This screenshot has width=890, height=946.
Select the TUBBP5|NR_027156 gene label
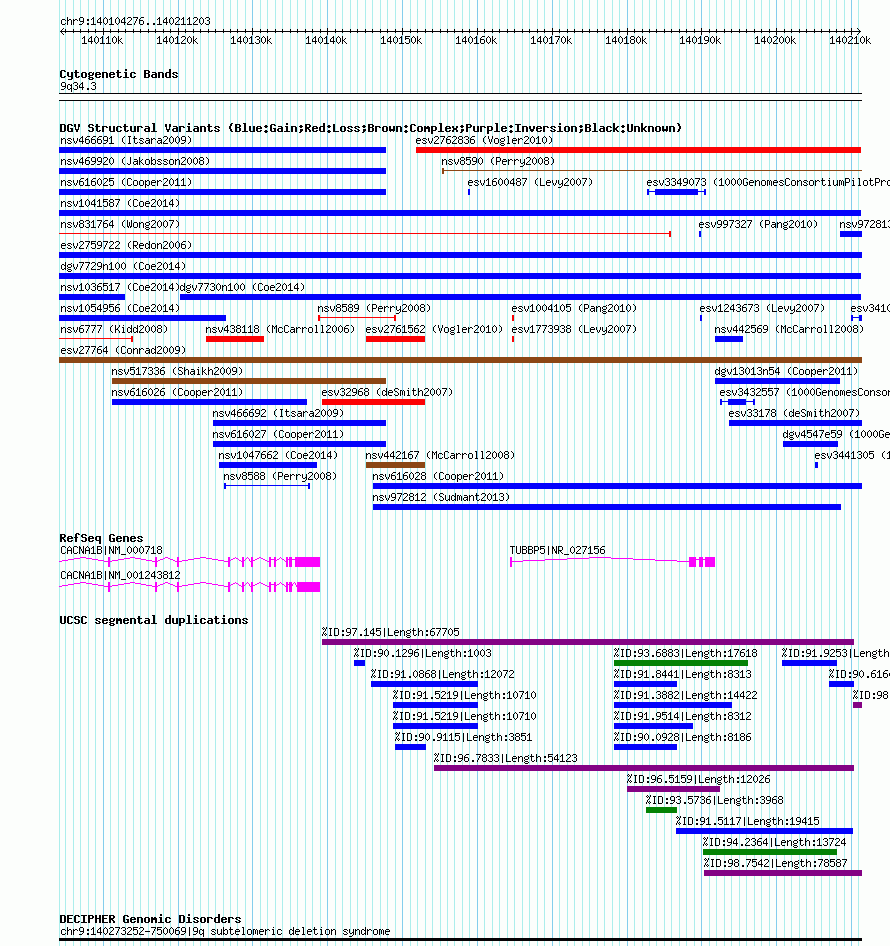(558, 551)
